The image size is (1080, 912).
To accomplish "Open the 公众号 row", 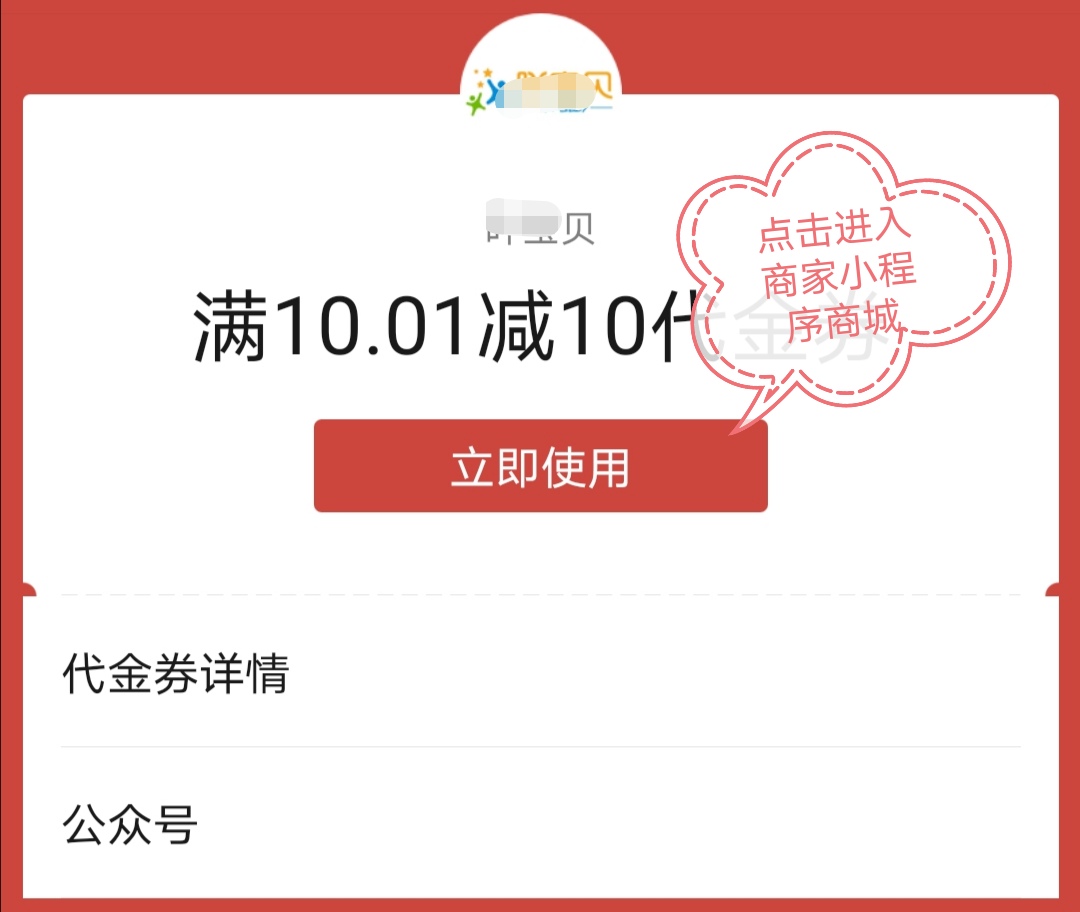I will pos(541,823).
